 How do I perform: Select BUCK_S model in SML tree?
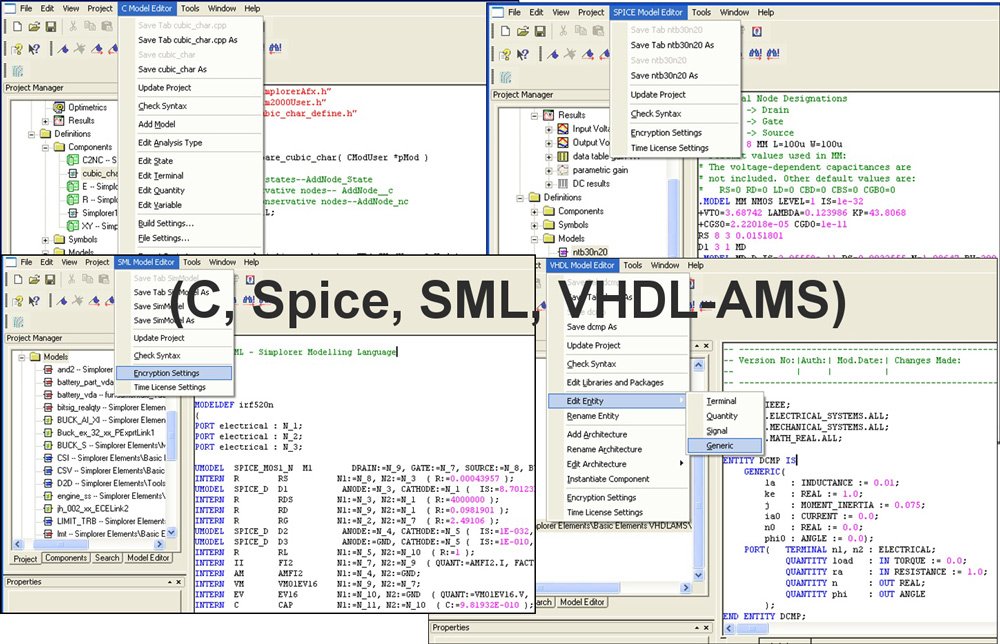click(111, 446)
